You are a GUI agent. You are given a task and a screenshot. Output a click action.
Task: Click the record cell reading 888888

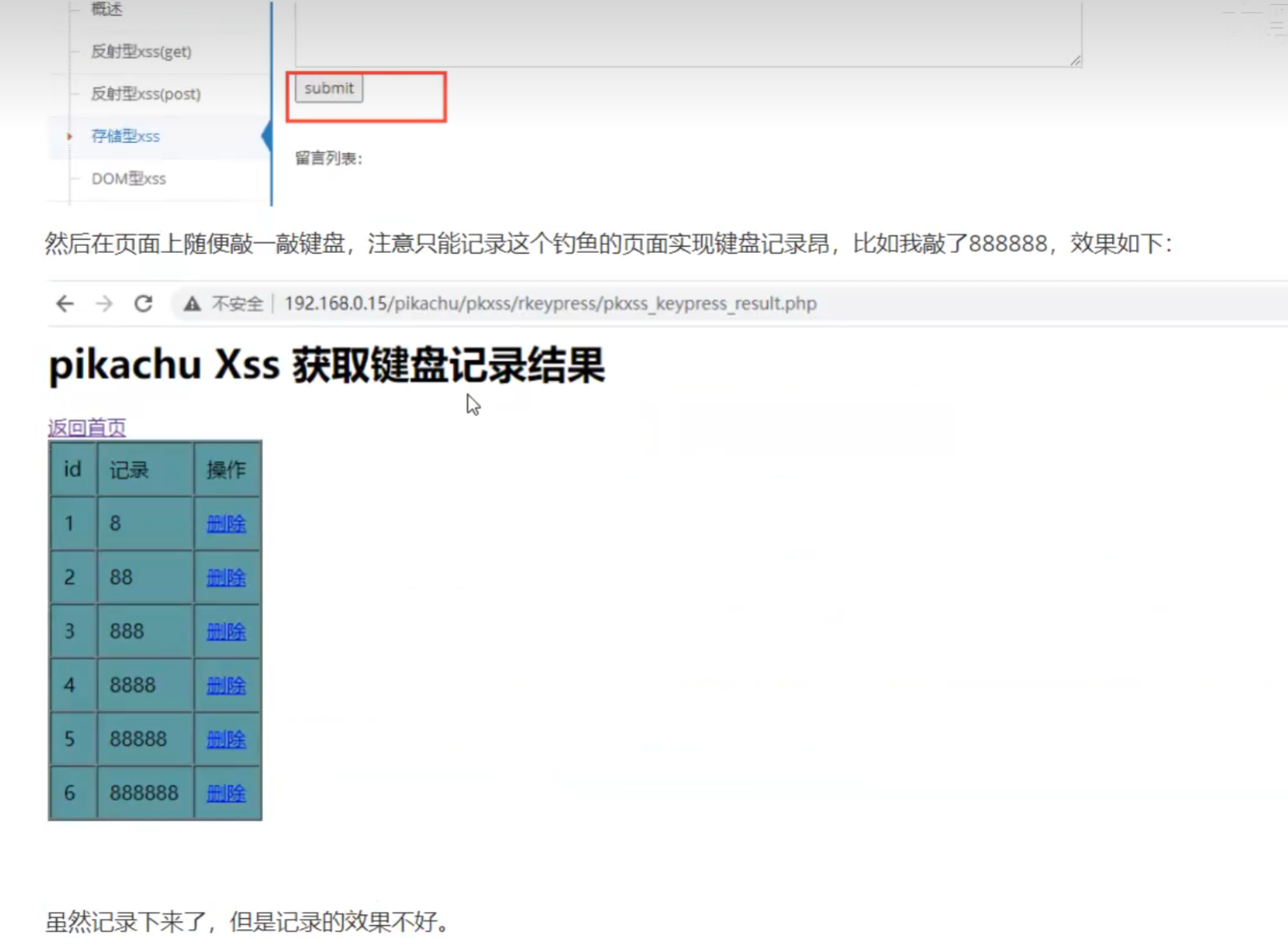click(x=145, y=792)
